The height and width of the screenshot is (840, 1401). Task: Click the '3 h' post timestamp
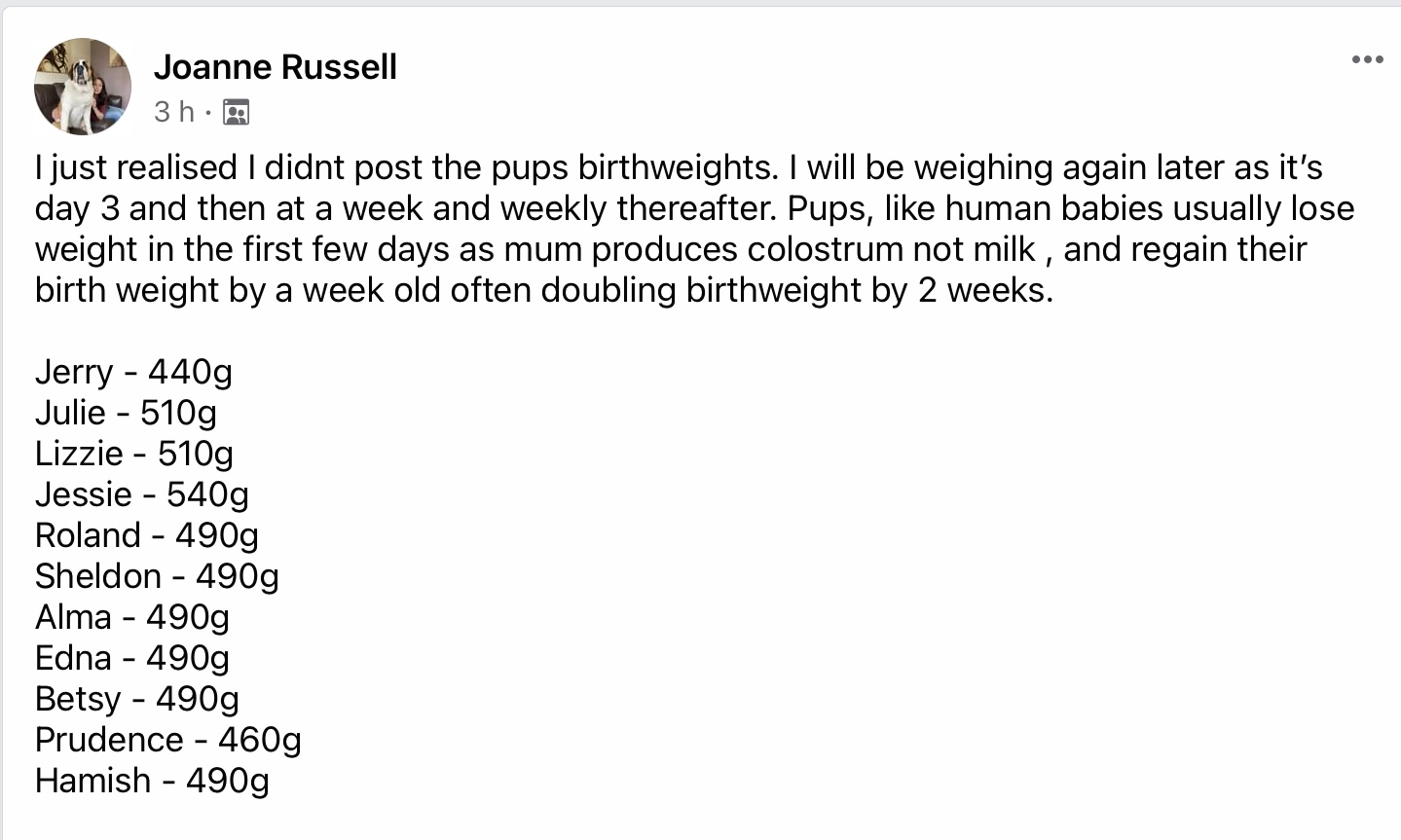click(174, 112)
